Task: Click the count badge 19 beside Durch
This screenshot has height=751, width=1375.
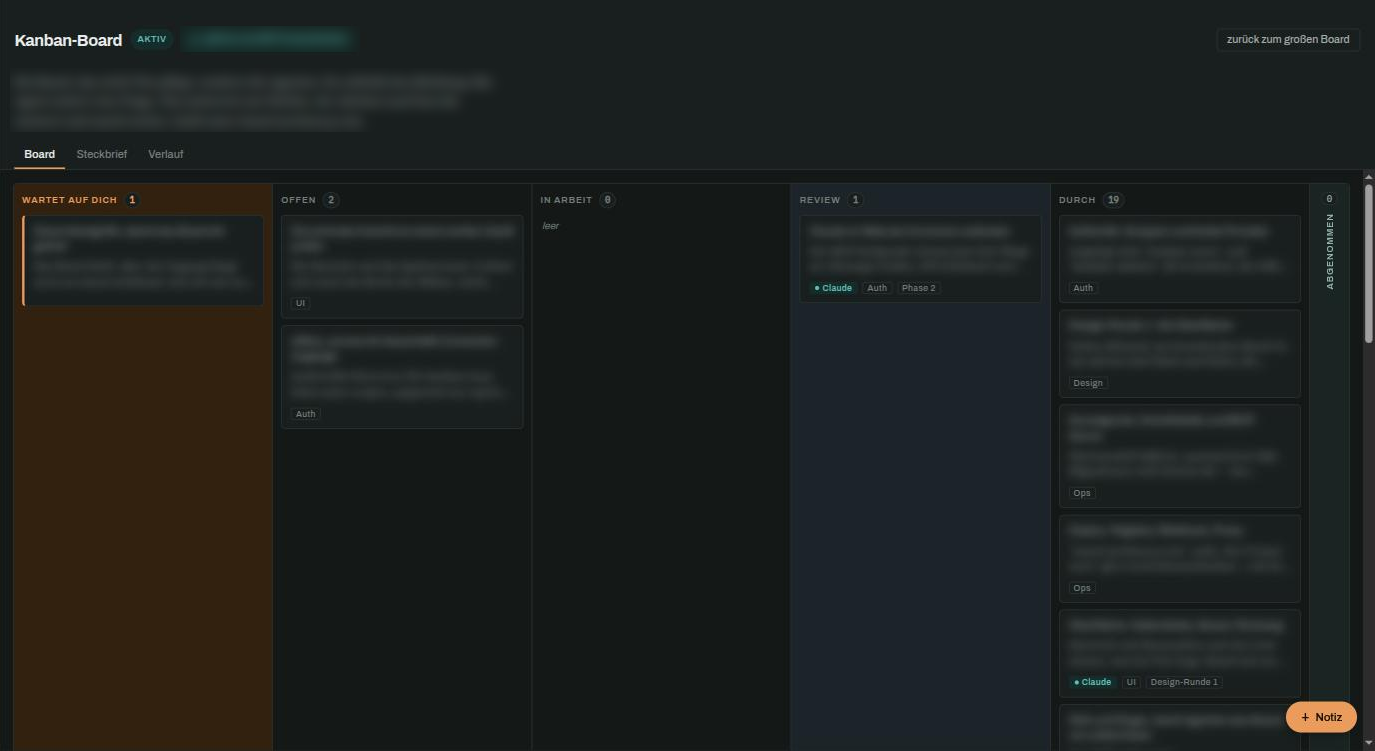Action: (1113, 200)
